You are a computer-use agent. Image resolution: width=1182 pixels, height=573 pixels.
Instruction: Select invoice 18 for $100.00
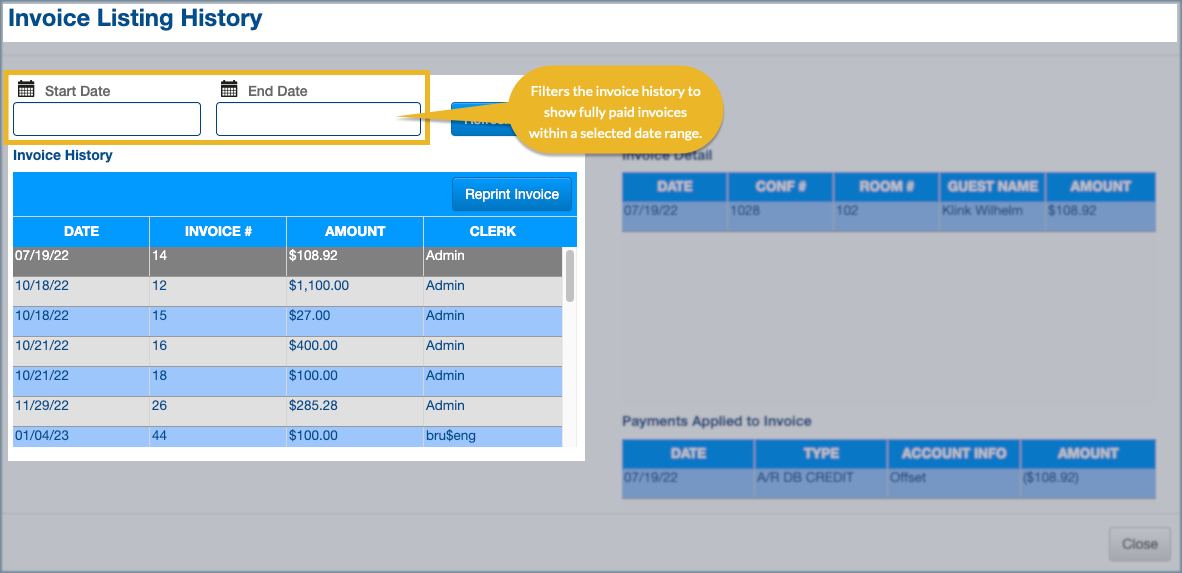pyautogui.click(x=287, y=381)
